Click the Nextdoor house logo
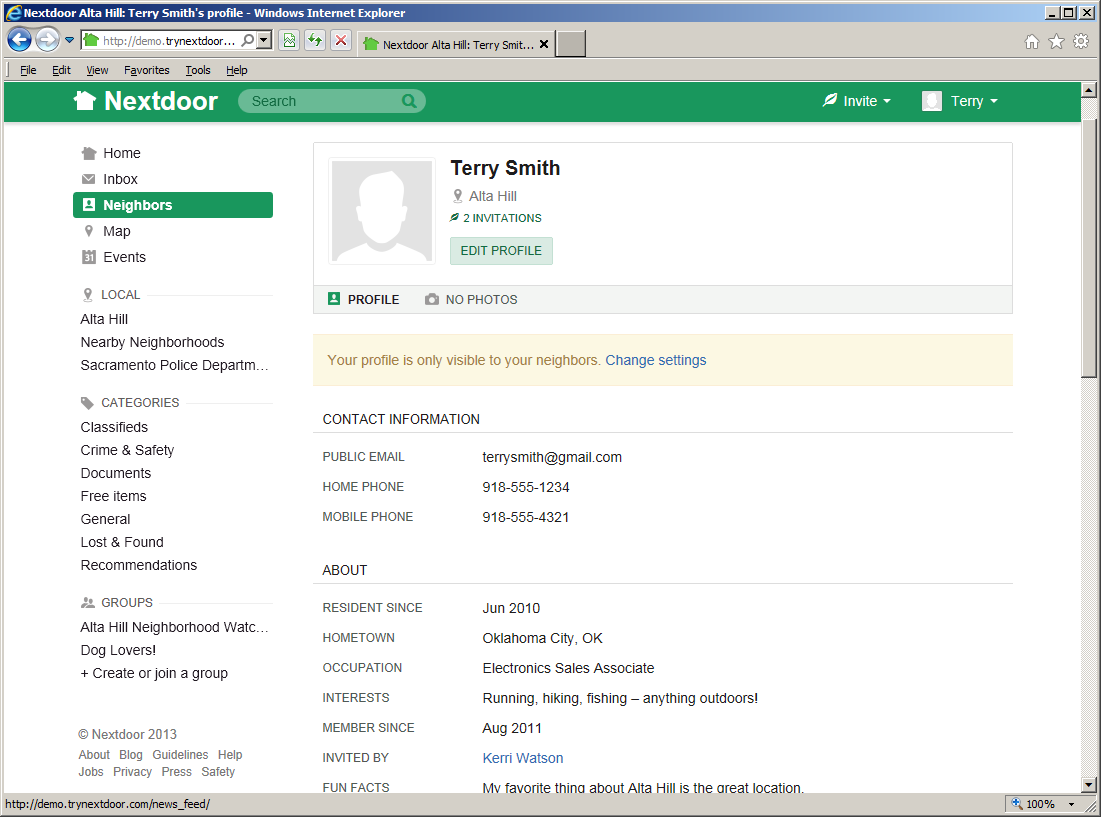The width and height of the screenshot is (1101, 817). (x=86, y=101)
